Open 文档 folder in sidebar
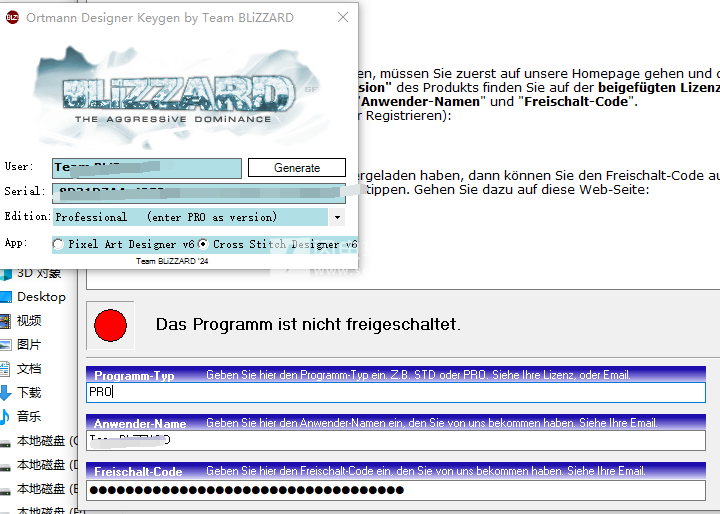 tap(29, 368)
